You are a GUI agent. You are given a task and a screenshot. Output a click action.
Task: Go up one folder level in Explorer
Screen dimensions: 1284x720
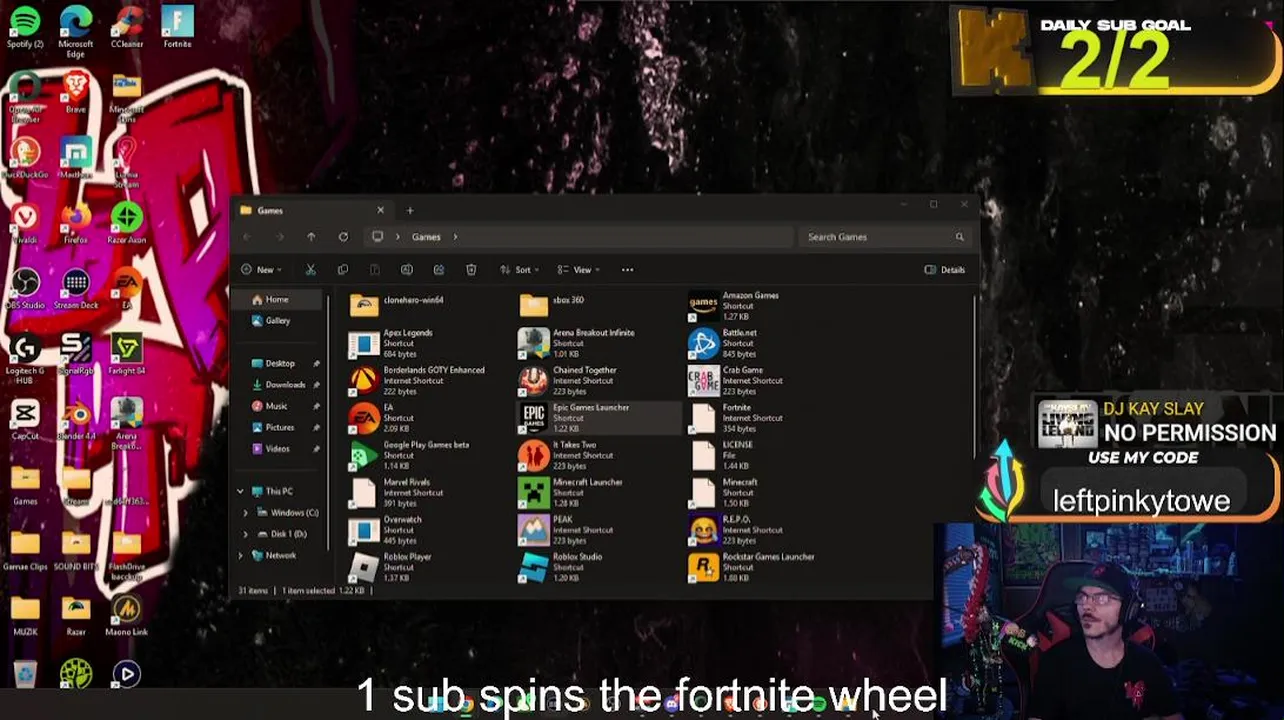[x=311, y=237]
